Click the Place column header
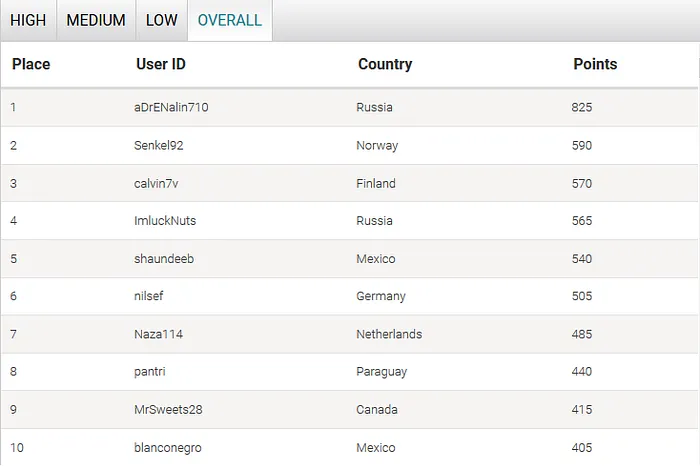The height and width of the screenshot is (466, 700). 31,64
